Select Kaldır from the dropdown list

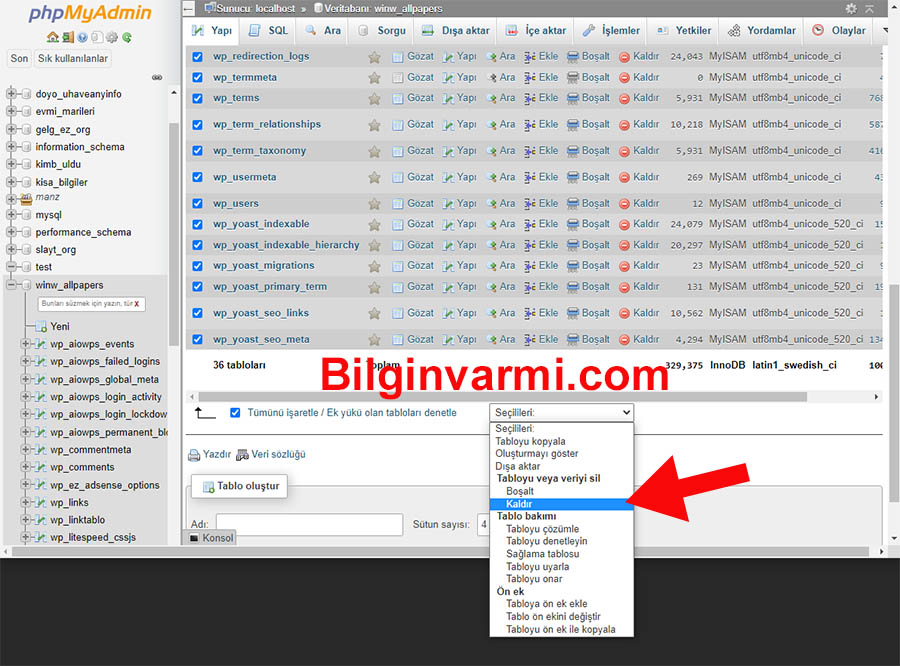[x=561, y=504]
